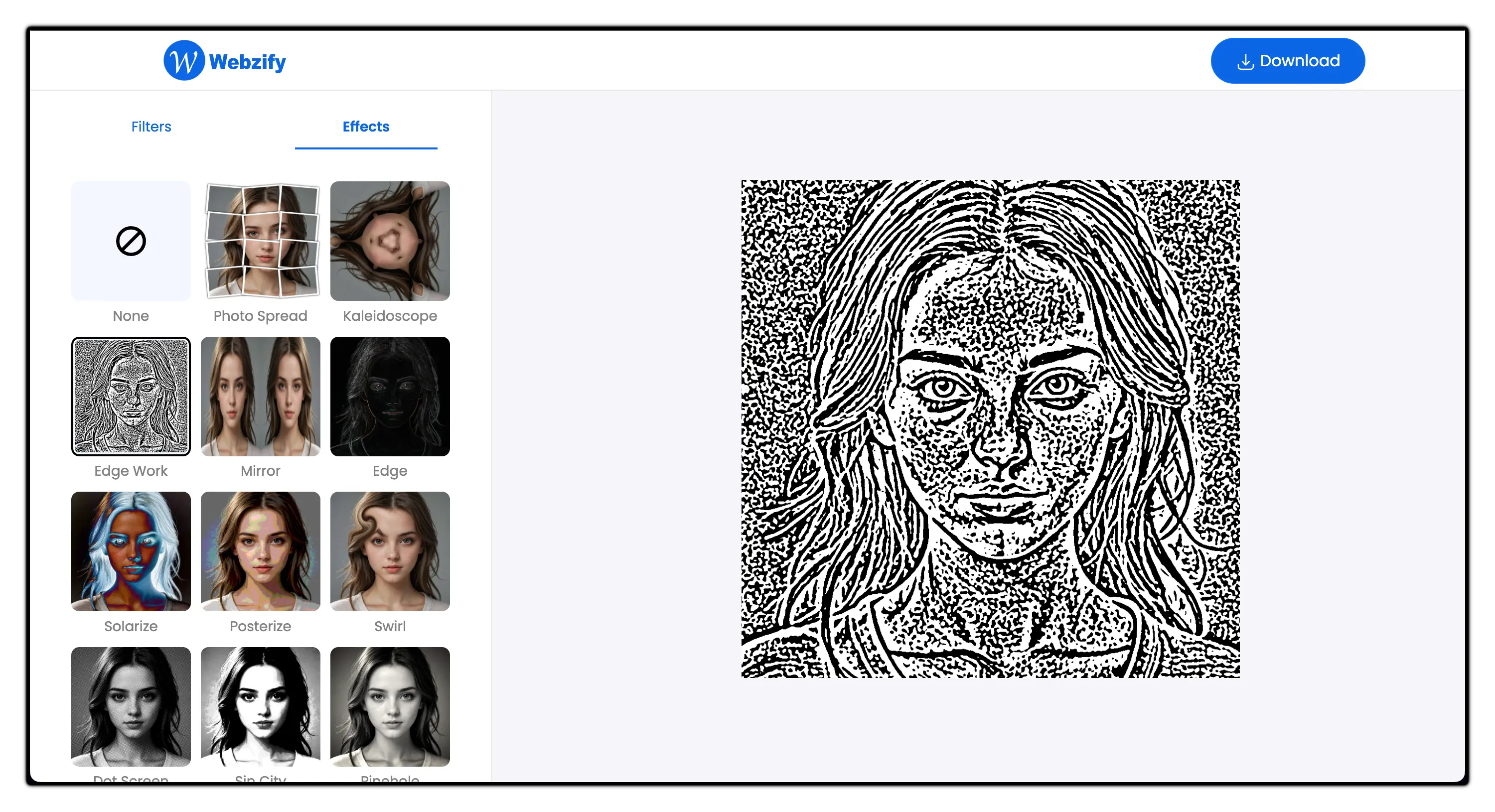Click the download arrow icon
This screenshot has width=1495, height=812.
(x=1245, y=61)
